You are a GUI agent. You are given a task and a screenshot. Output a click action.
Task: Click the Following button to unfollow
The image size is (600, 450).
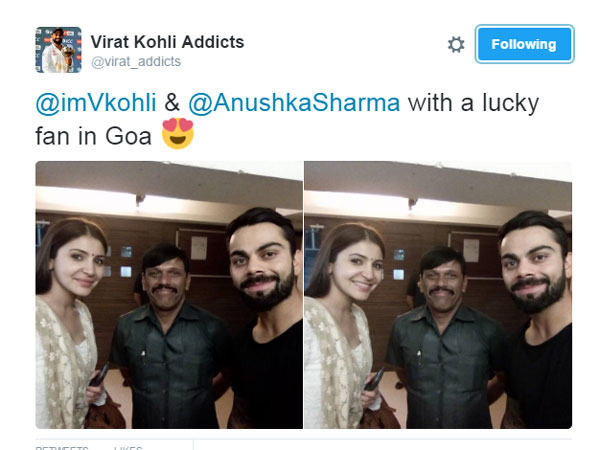tap(524, 44)
